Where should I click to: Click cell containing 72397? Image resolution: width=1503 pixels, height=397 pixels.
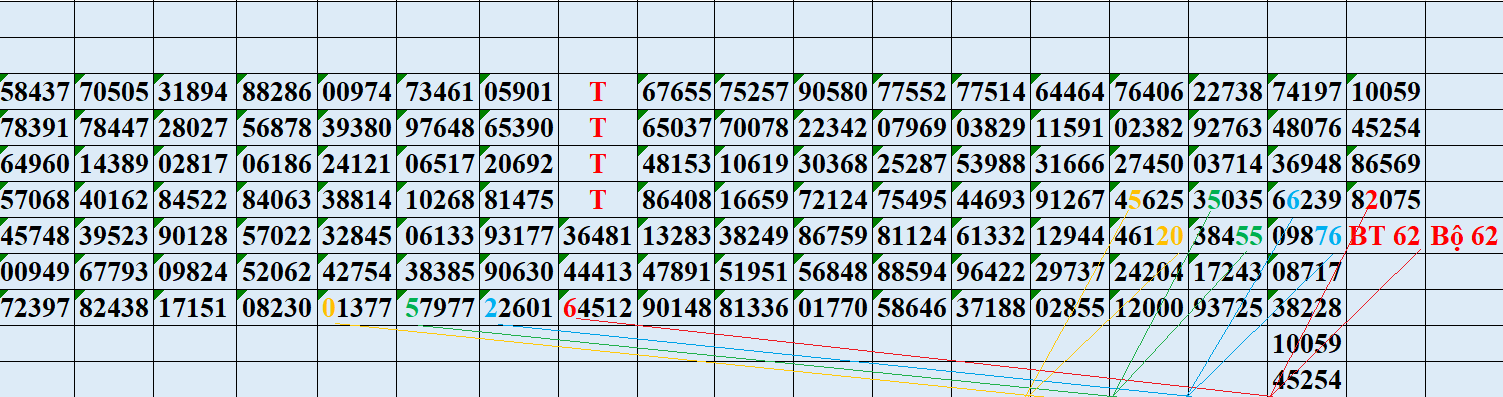(37, 307)
